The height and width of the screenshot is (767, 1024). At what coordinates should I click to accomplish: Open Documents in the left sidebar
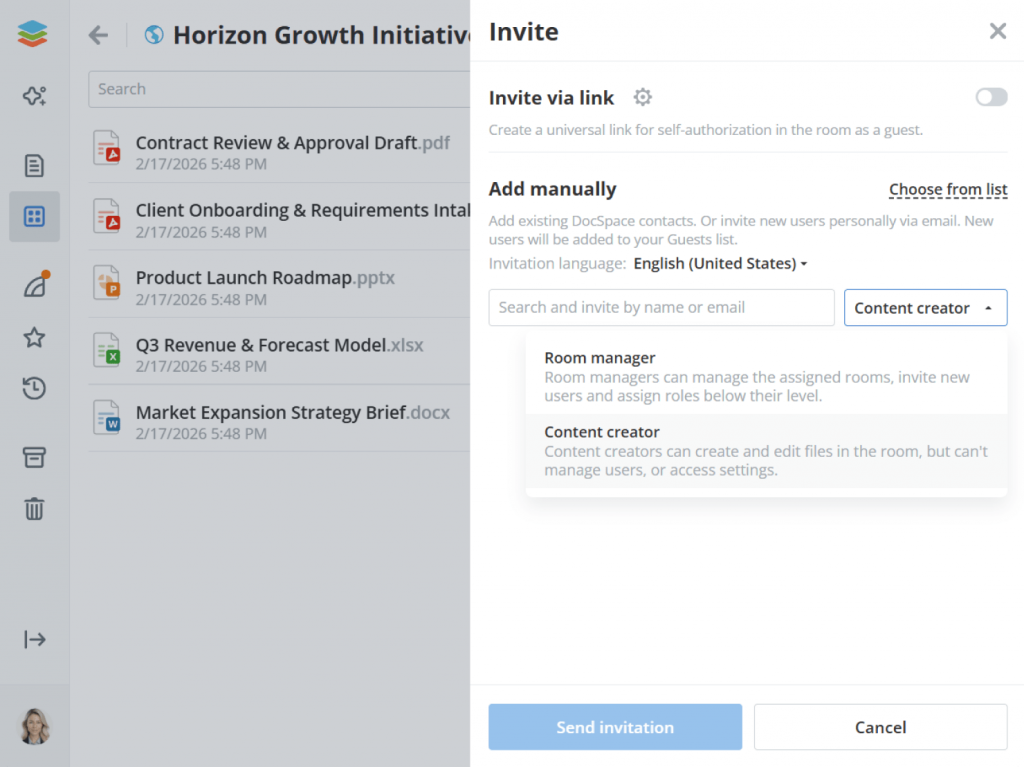point(34,165)
